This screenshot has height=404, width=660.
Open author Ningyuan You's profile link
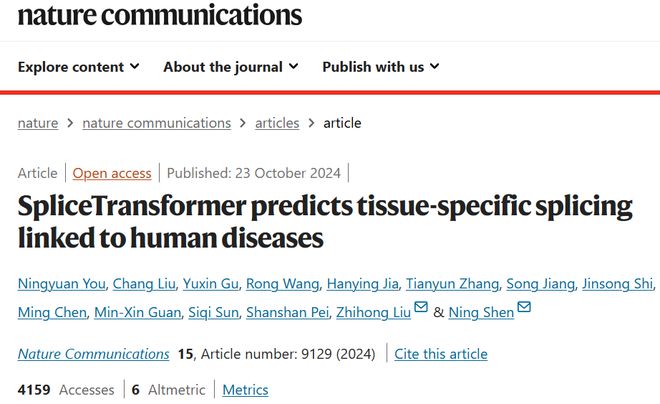coord(61,284)
